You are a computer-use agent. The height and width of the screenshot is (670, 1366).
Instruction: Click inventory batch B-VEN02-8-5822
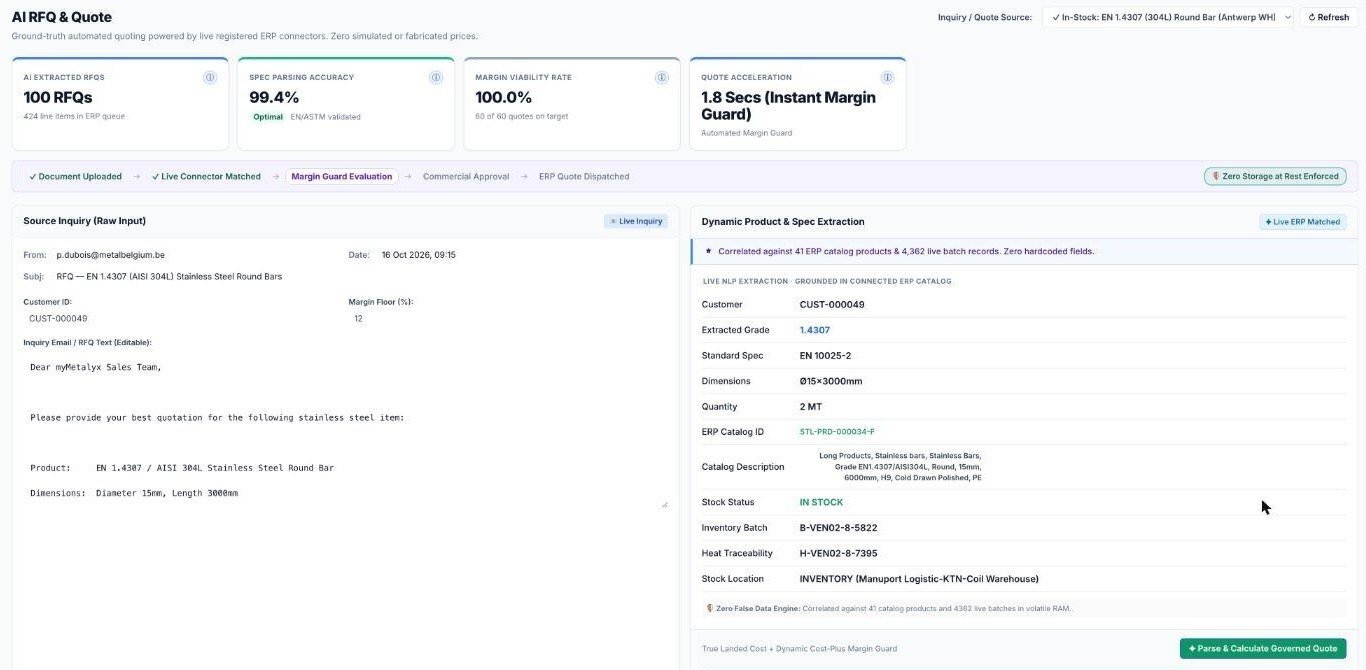coord(838,528)
